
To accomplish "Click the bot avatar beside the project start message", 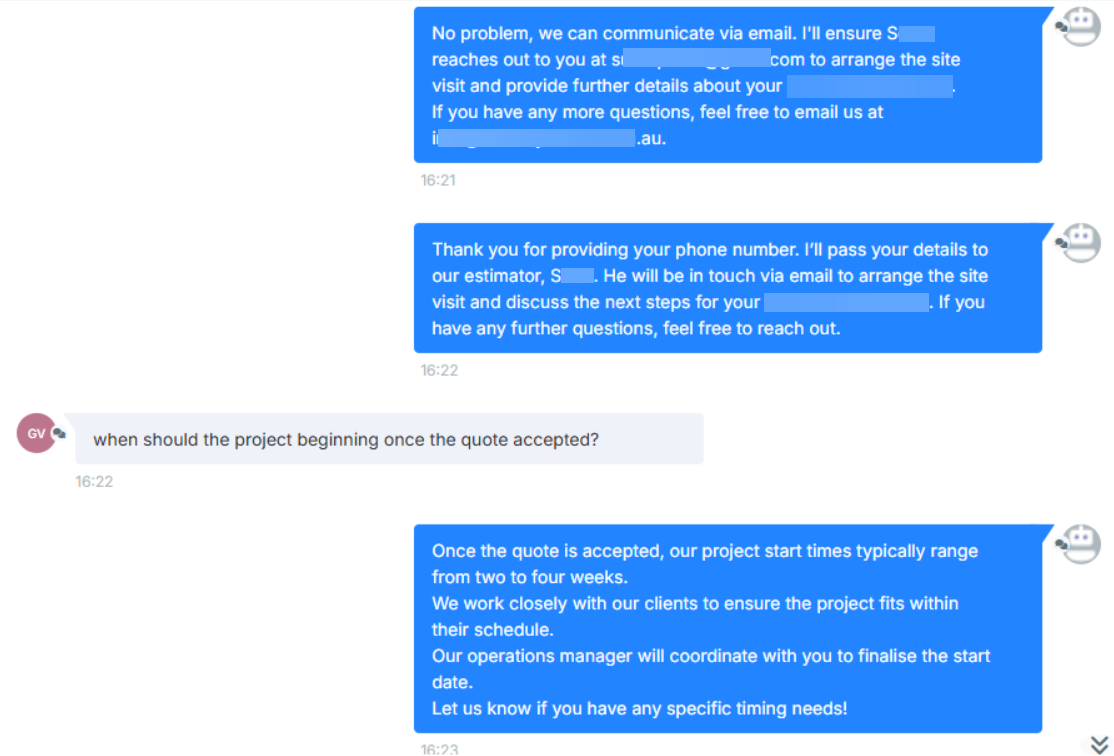I will (x=1079, y=543).
